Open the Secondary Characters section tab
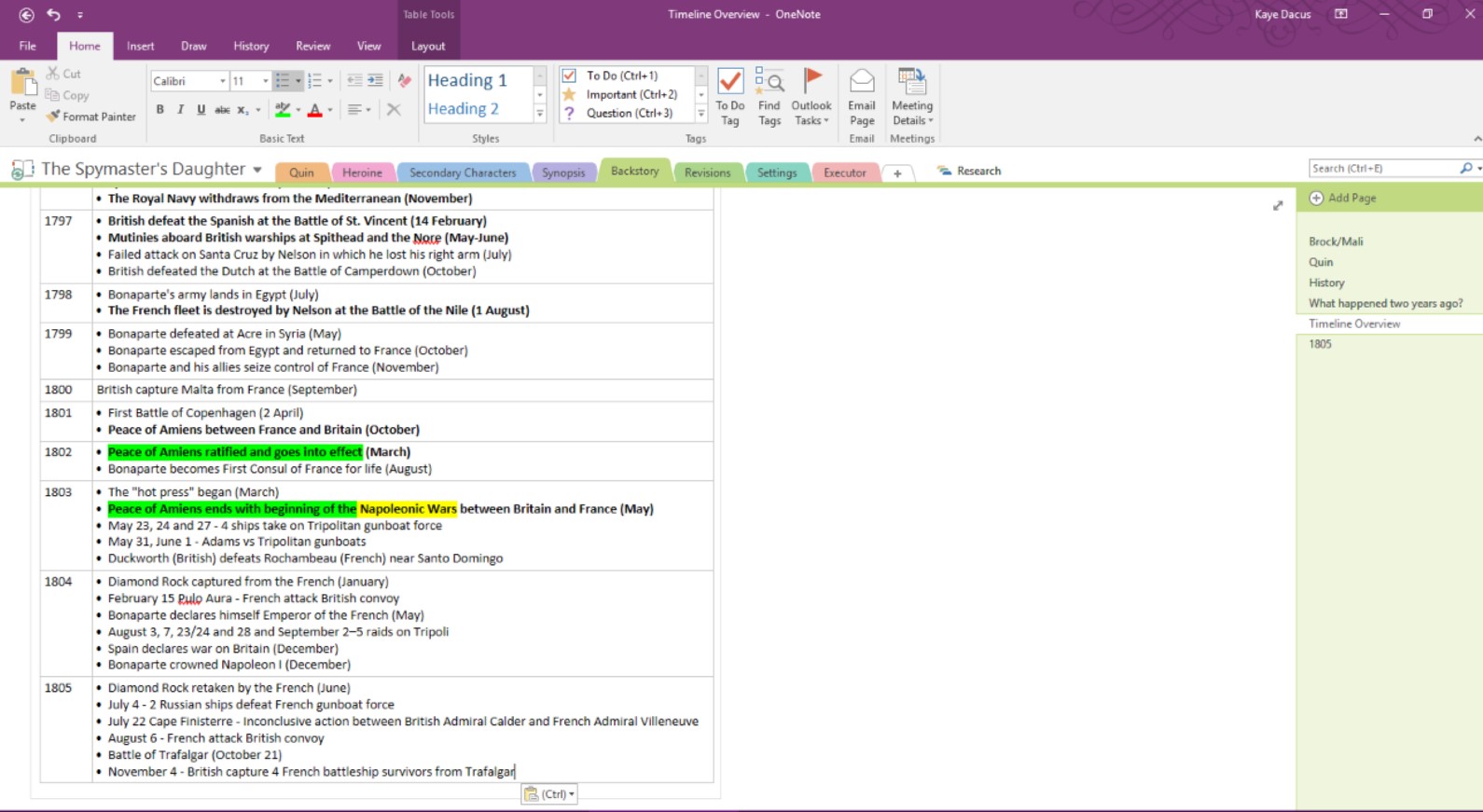Screen dimensions: 1483x812 pos(463,172)
